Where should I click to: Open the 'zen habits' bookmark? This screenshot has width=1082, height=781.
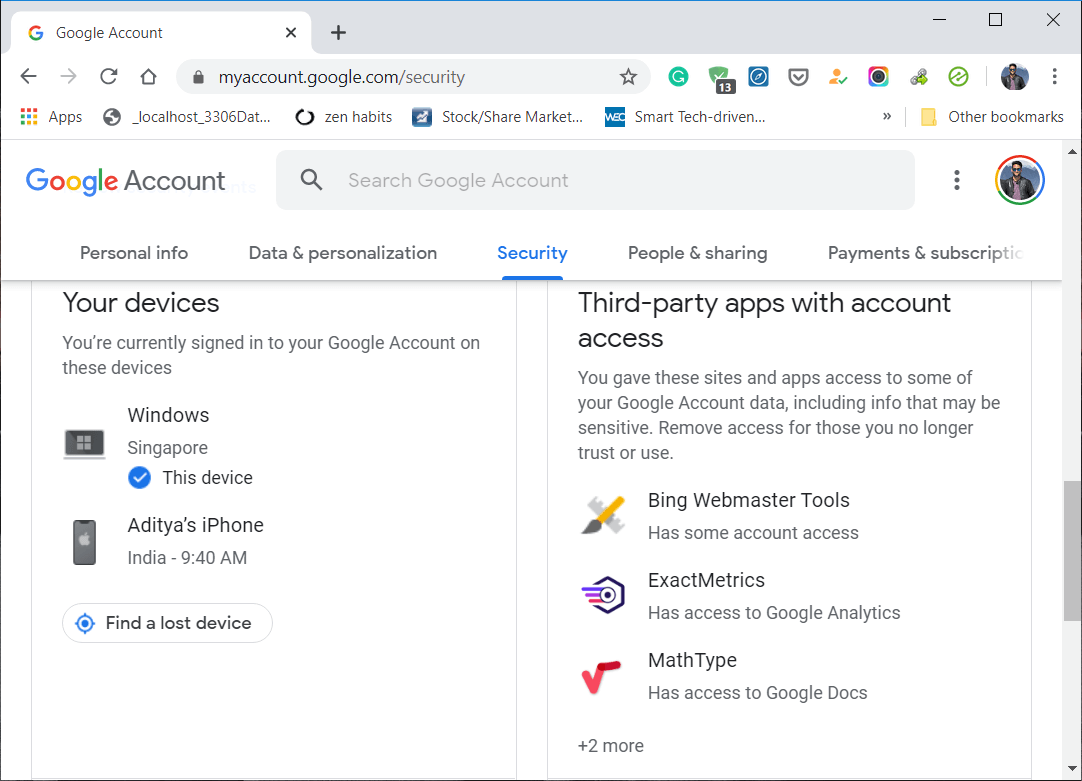pos(343,116)
